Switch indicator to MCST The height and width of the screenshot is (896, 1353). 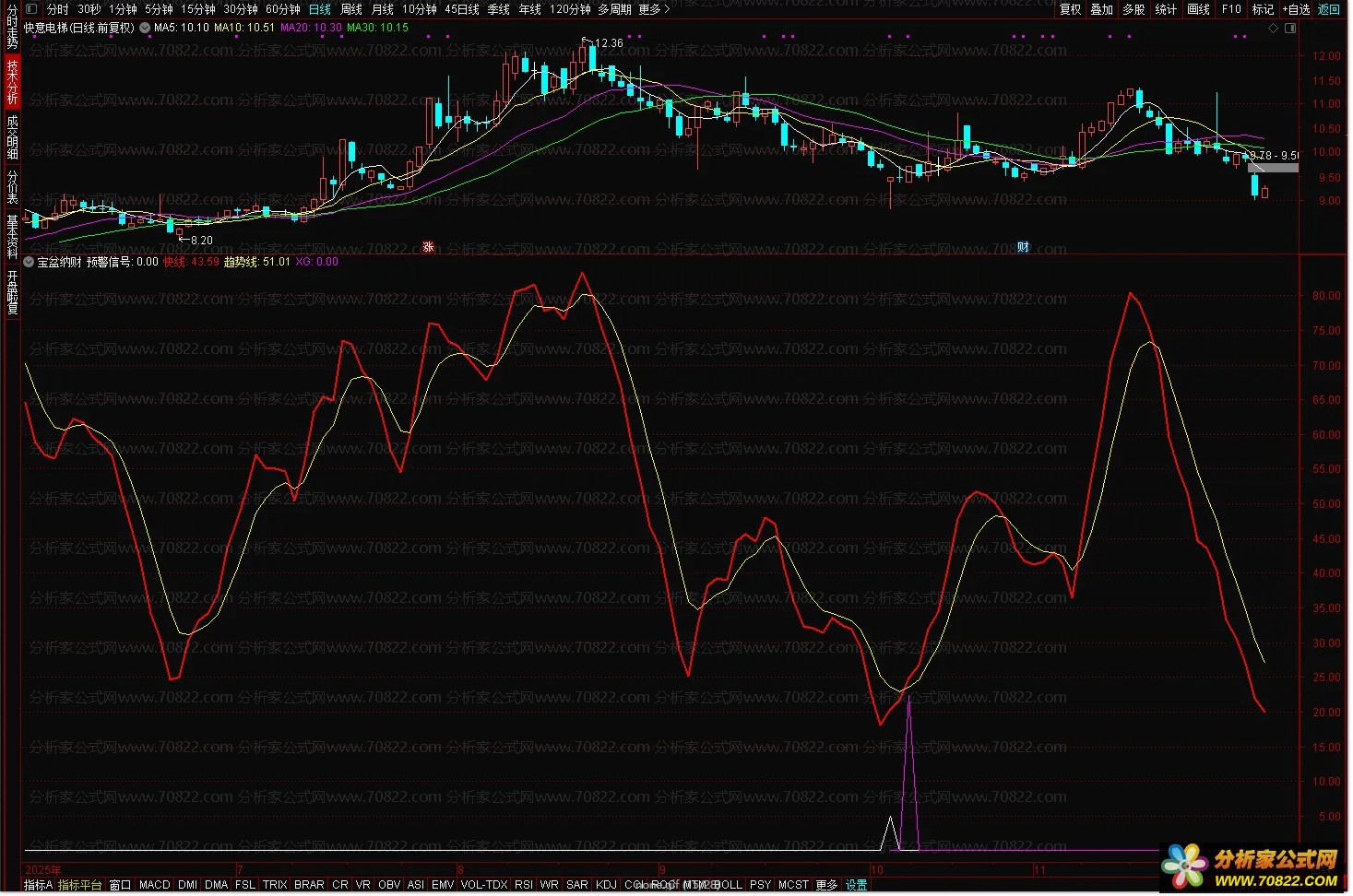[793, 885]
